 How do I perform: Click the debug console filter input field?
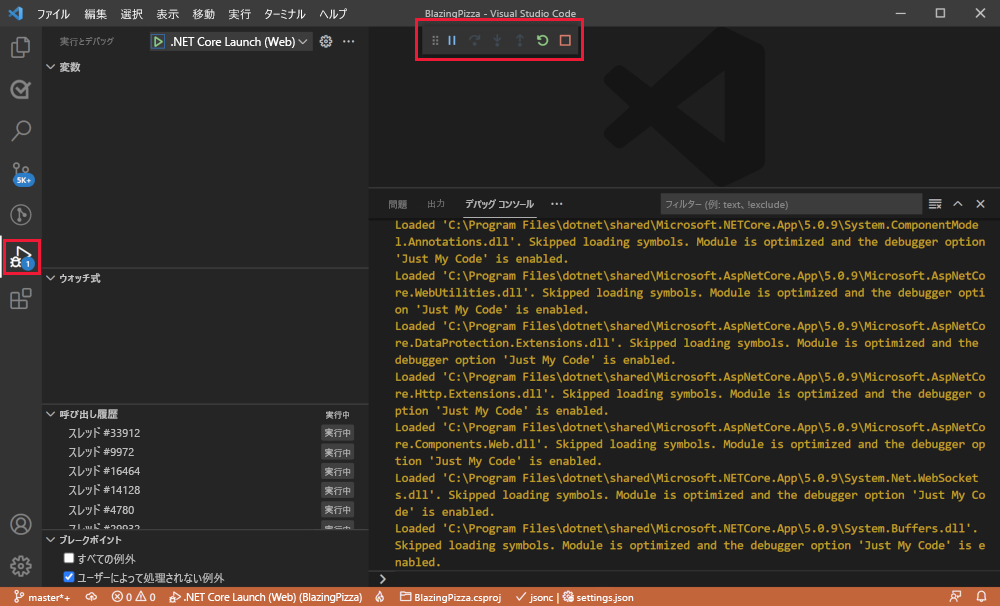click(x=790, y=203)
